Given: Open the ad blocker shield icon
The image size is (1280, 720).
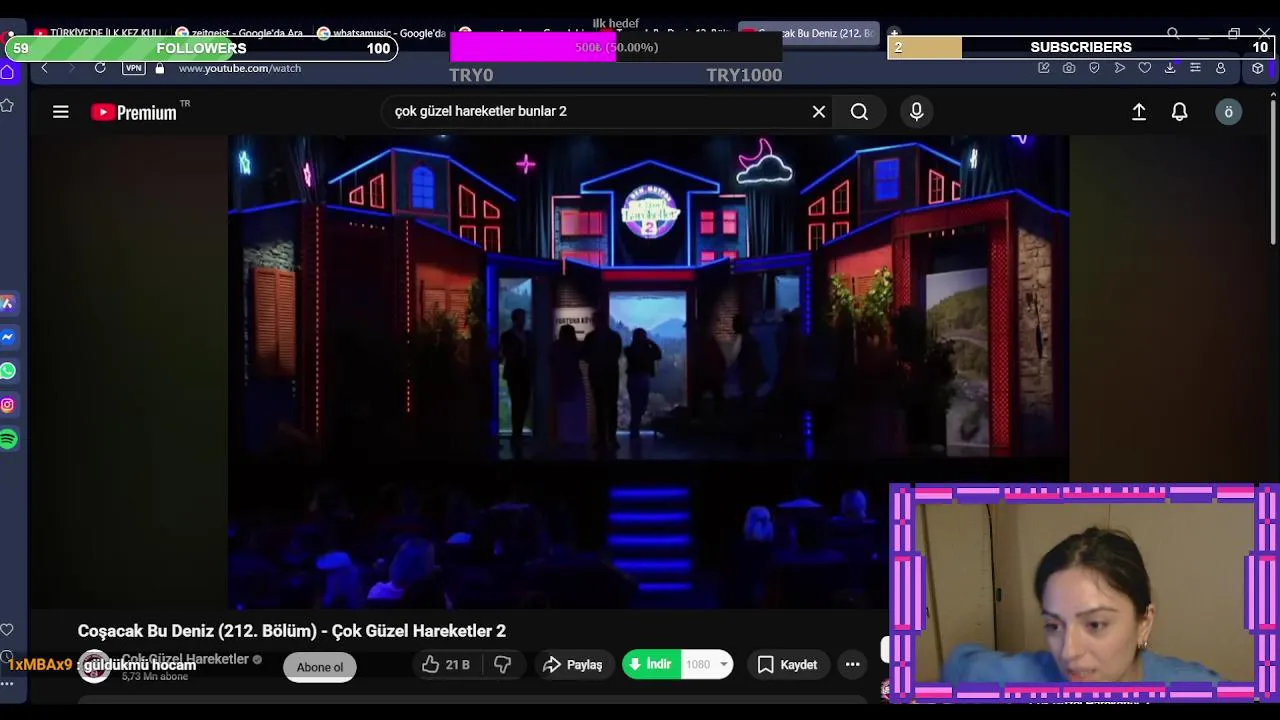Looking at the screenshot, I should coord(1094,68).
